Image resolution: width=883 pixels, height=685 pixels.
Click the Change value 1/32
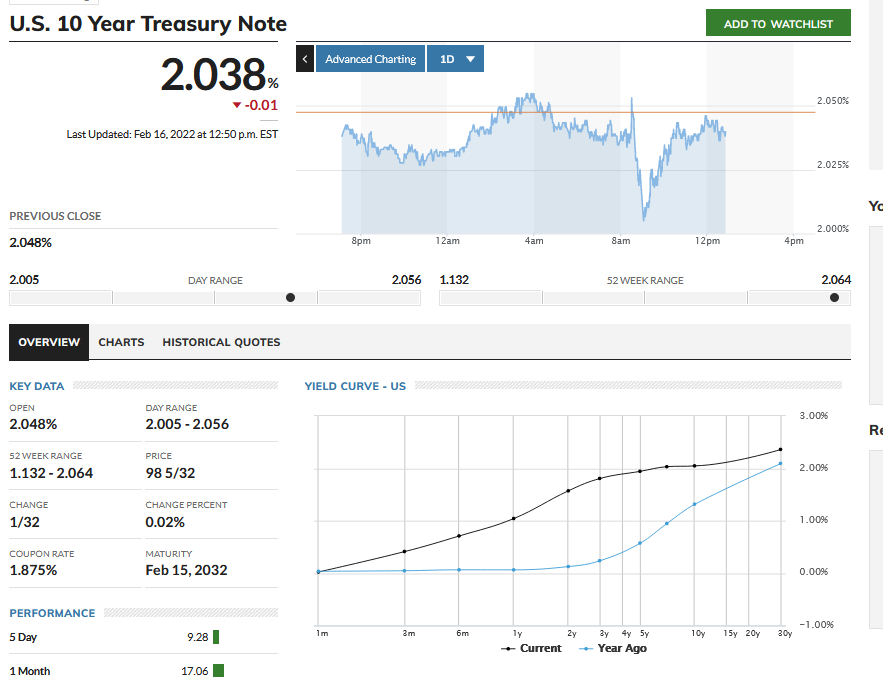click(x=24, y=522)
